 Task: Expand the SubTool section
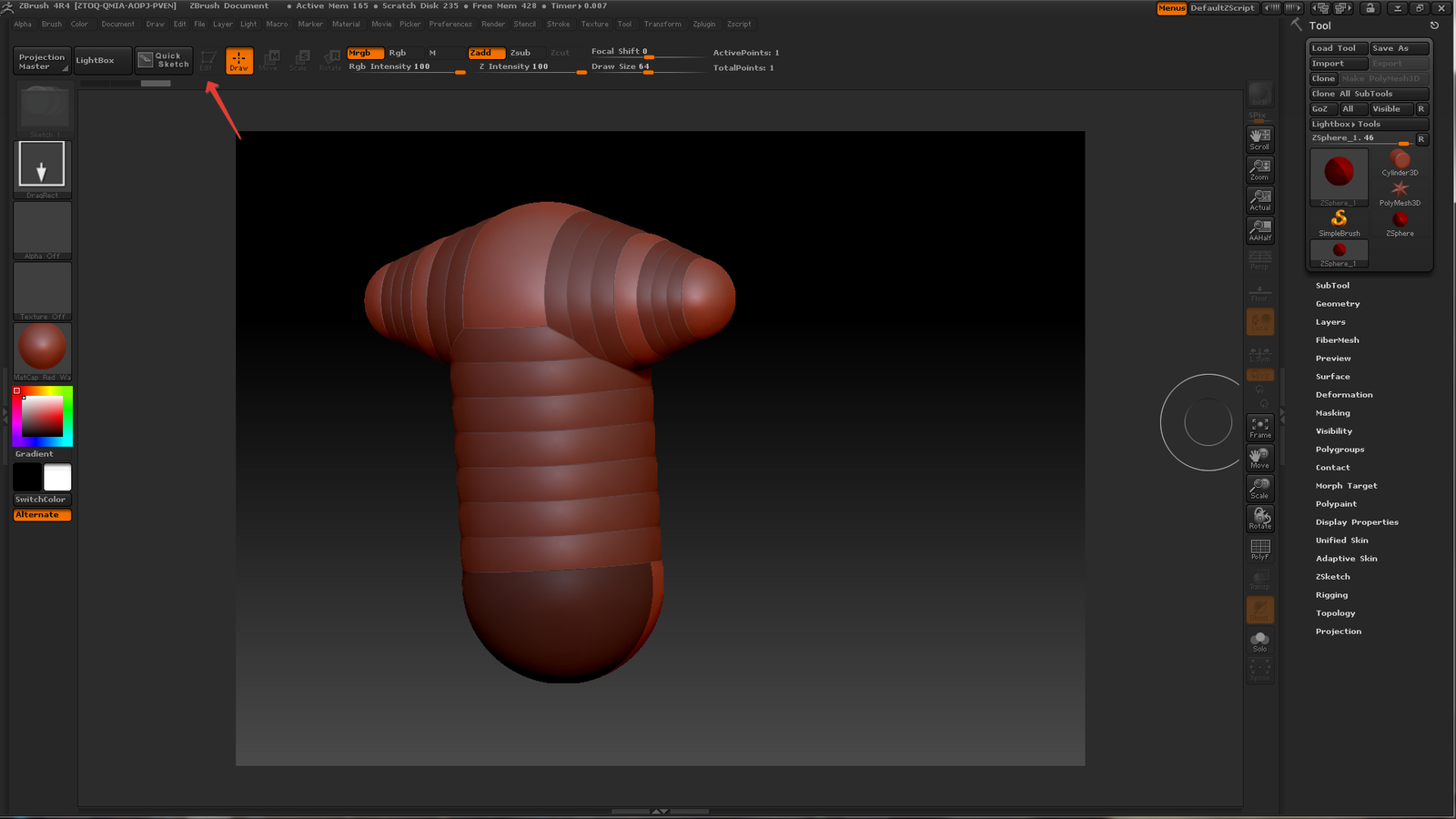pyautogui.click(x=1332, y=286)
